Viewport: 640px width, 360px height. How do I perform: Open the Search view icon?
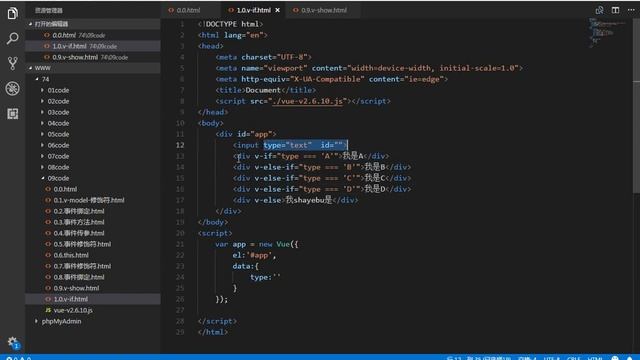[x=12, y=38]
